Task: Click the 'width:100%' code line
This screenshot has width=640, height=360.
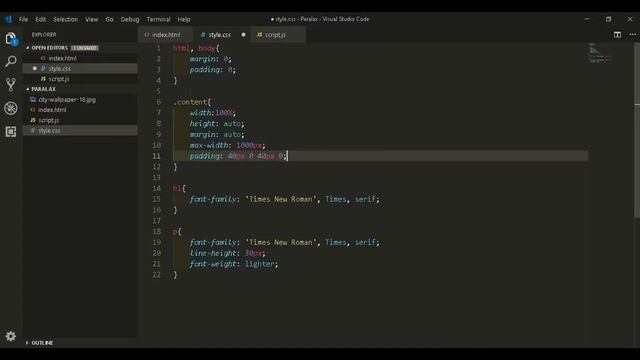Action: (x=212, y=113)
